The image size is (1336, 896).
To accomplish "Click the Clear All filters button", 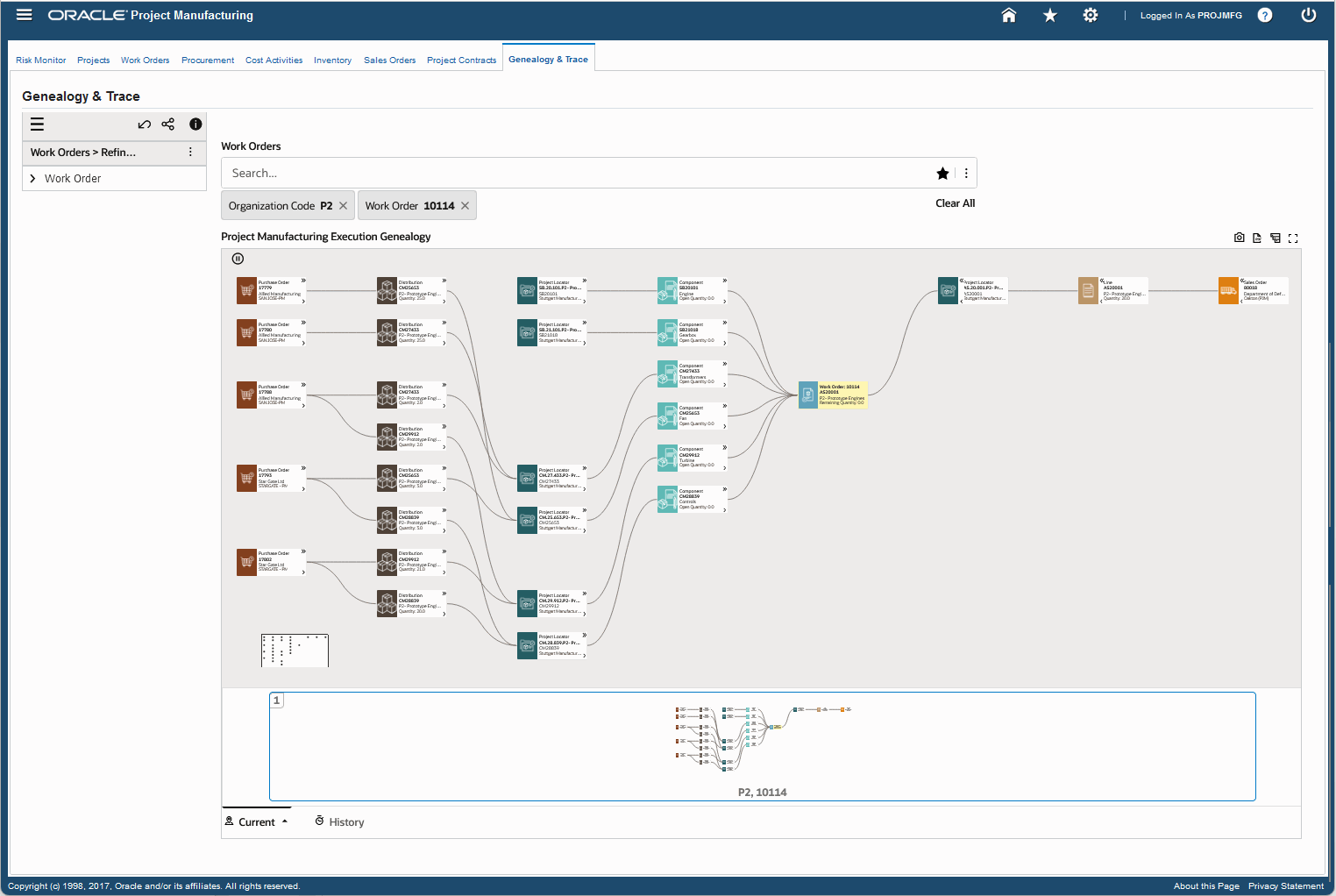I will pyautogui.click(x=956, y=203).
